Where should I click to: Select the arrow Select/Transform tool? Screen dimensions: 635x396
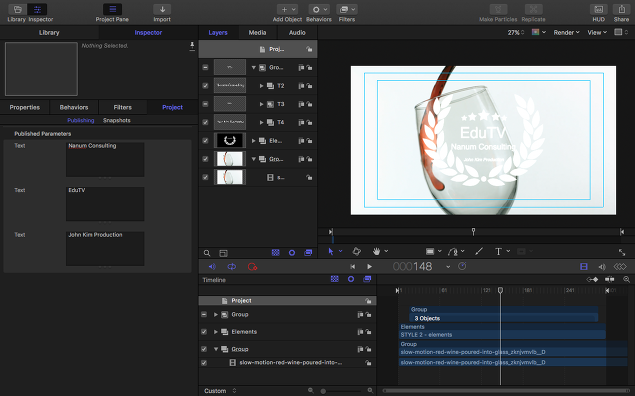(x=331, y=251)
